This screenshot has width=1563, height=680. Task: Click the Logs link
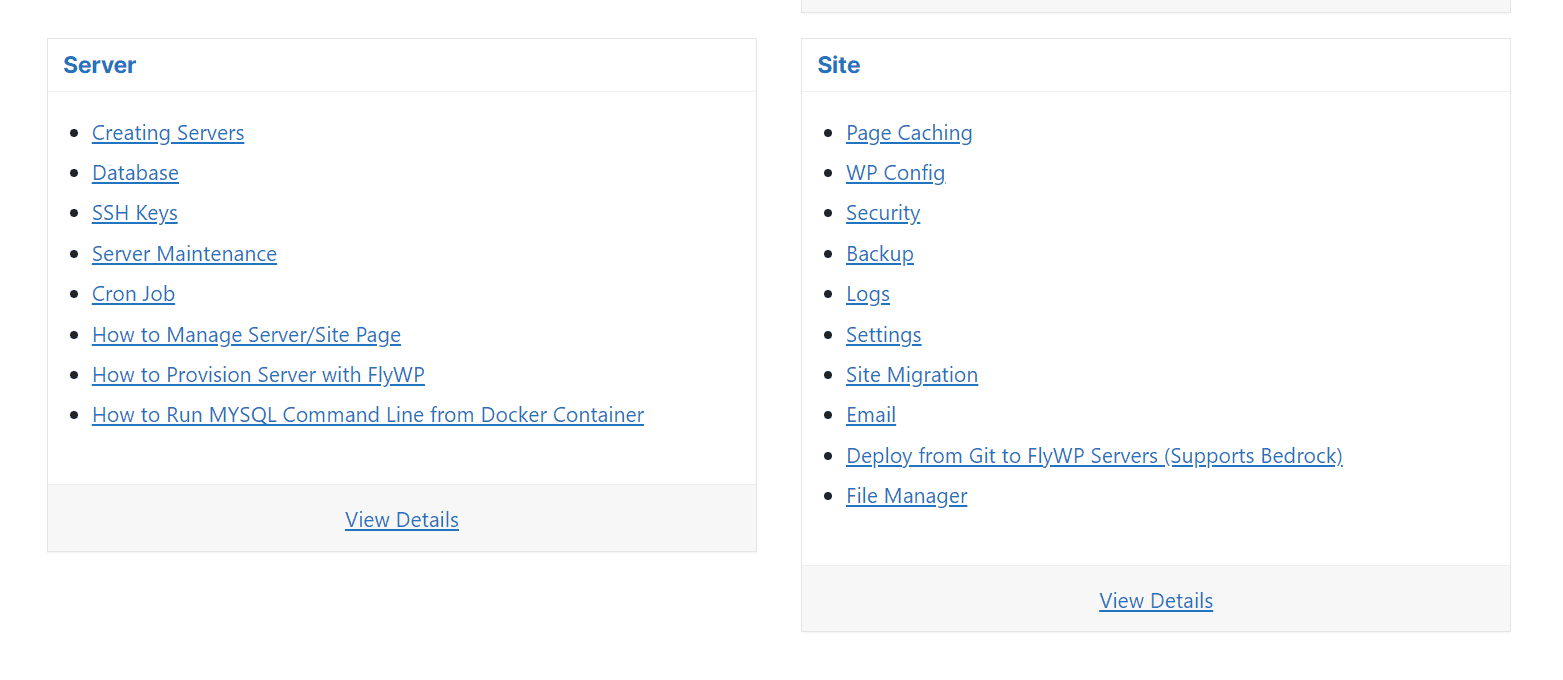(868, 294)
